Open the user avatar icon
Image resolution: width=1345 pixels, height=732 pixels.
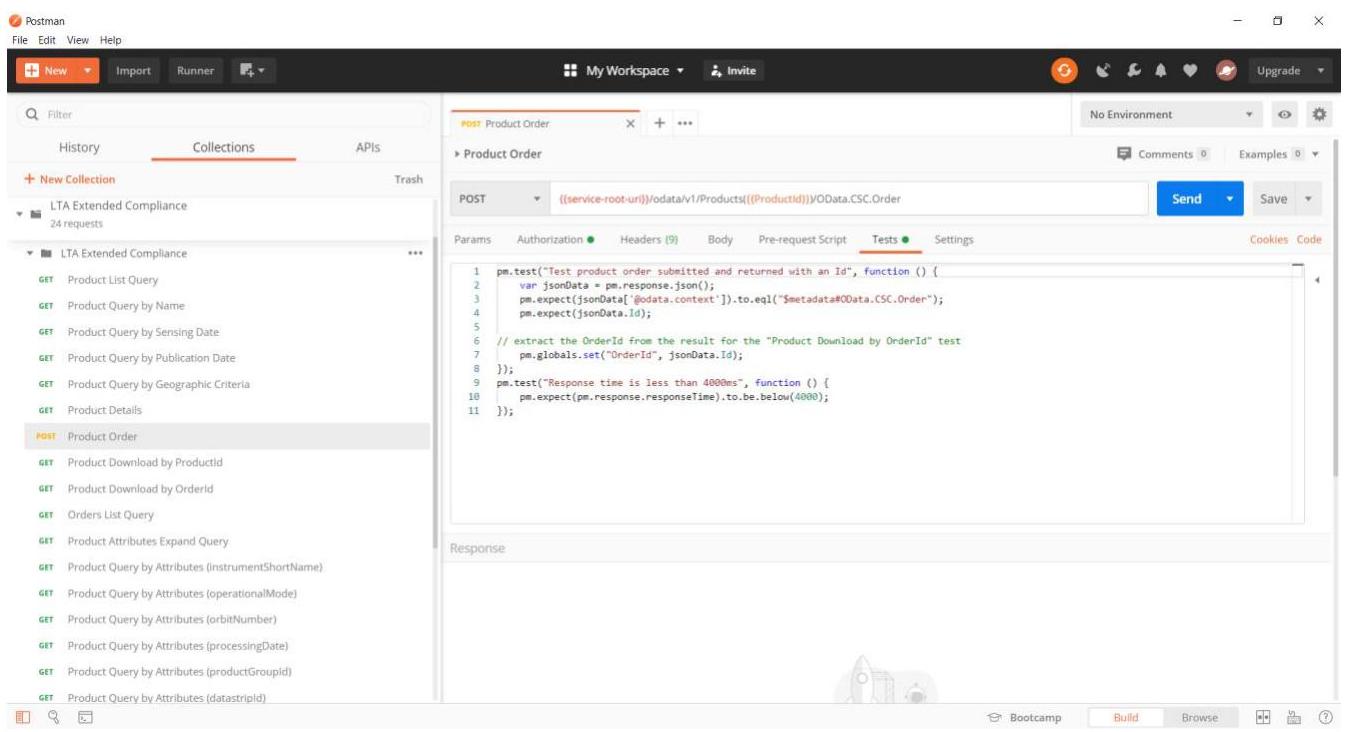[1225, 71]
